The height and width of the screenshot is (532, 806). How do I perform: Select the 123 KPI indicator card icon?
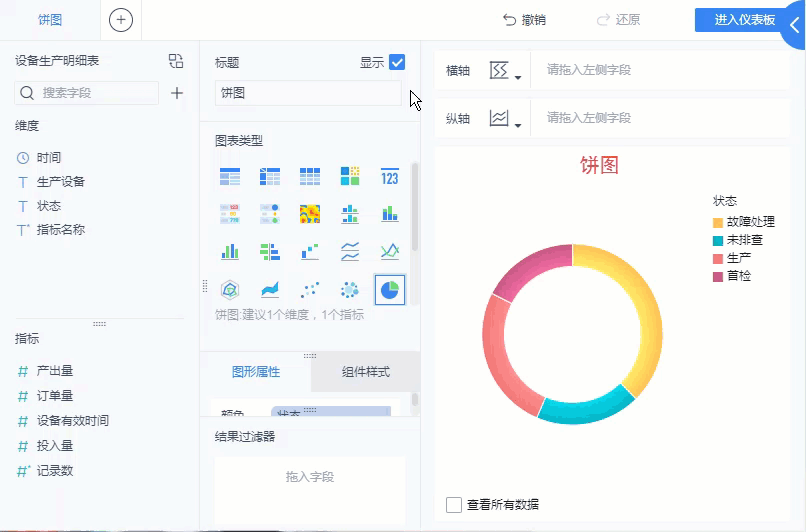coord(390,177)
